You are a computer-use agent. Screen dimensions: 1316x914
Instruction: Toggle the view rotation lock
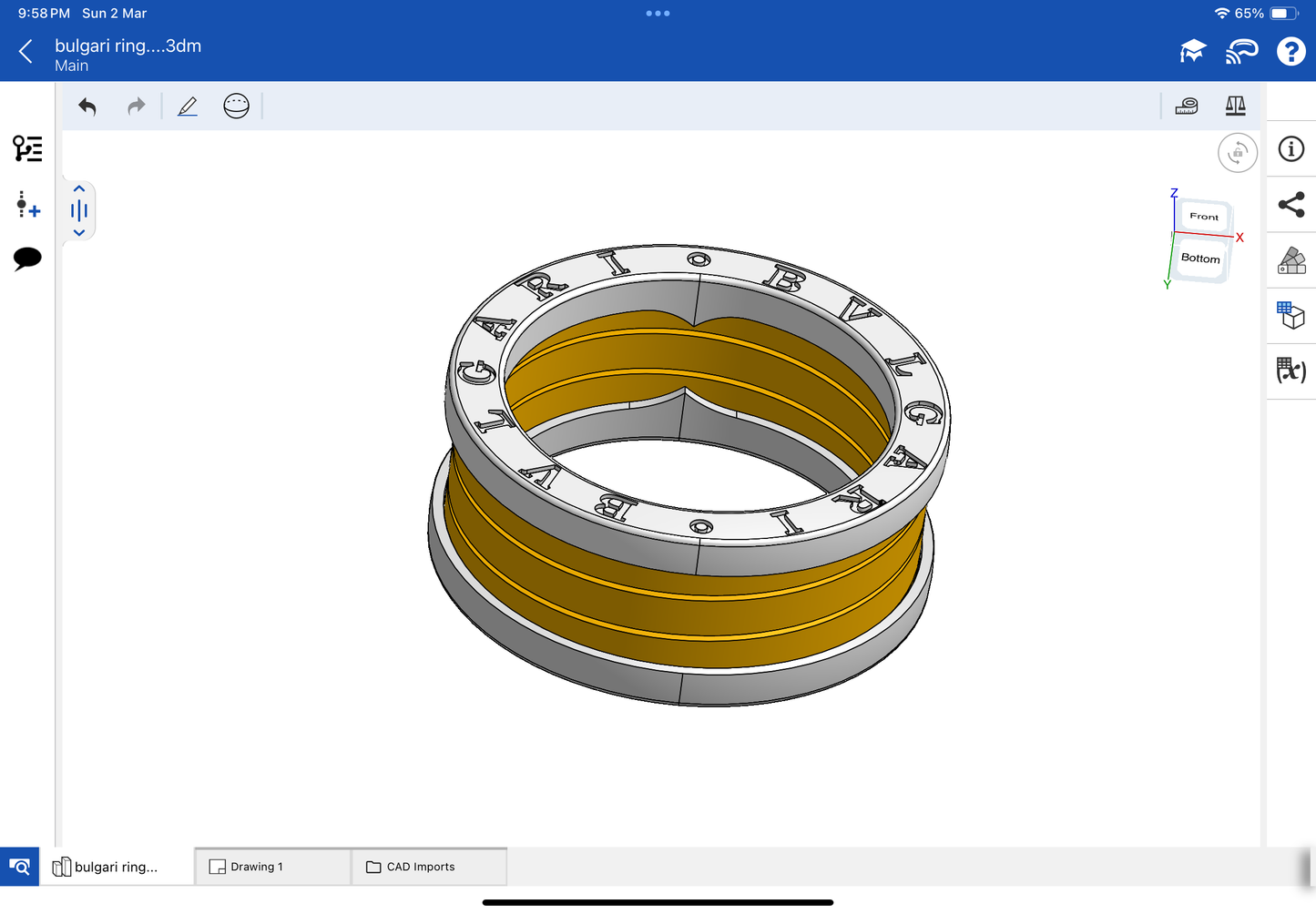[x=1237, y=153]
